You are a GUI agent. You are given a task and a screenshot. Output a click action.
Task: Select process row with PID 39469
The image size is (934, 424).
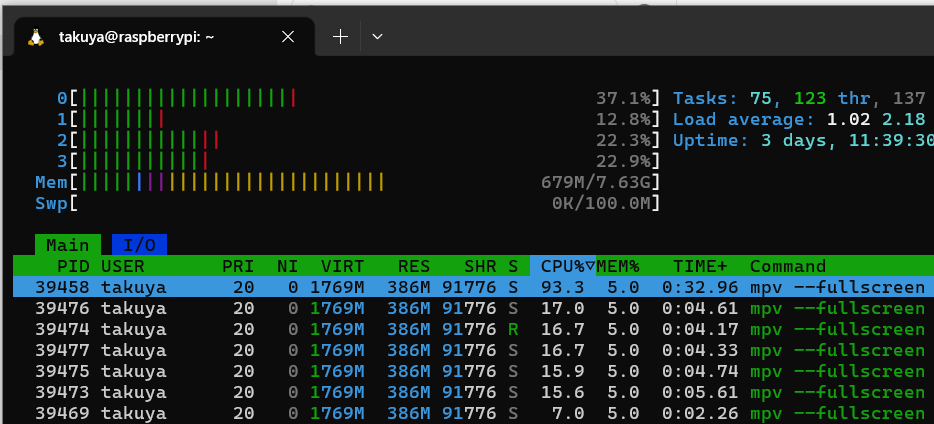point(474,413)
